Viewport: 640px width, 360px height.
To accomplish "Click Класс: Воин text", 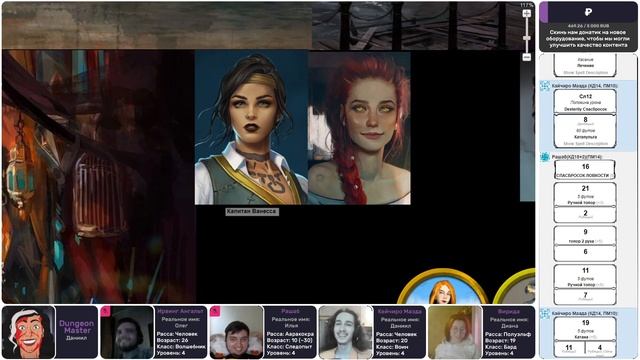I will (x=393, y=347).
